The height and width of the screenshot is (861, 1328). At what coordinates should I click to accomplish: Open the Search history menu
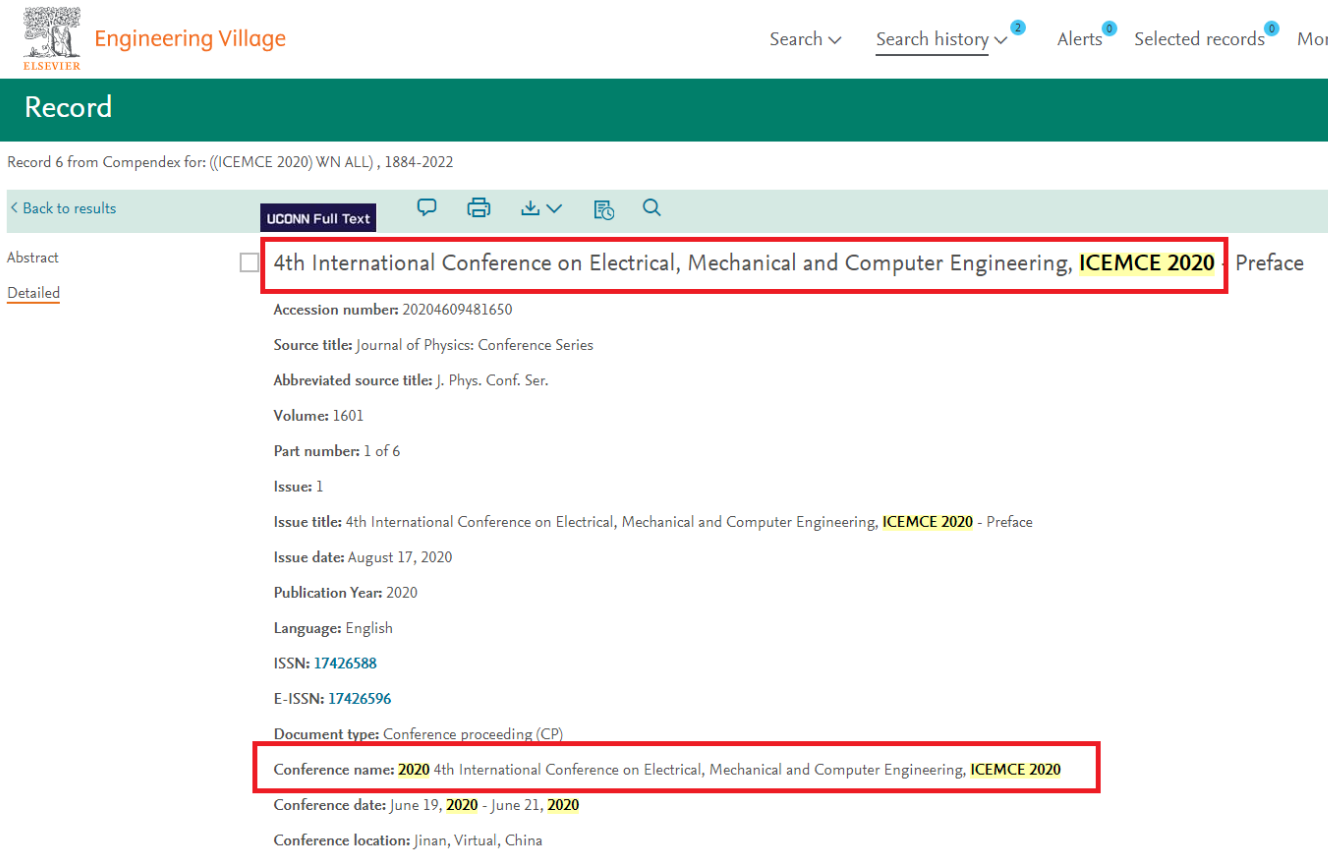(x=932, y=39)
